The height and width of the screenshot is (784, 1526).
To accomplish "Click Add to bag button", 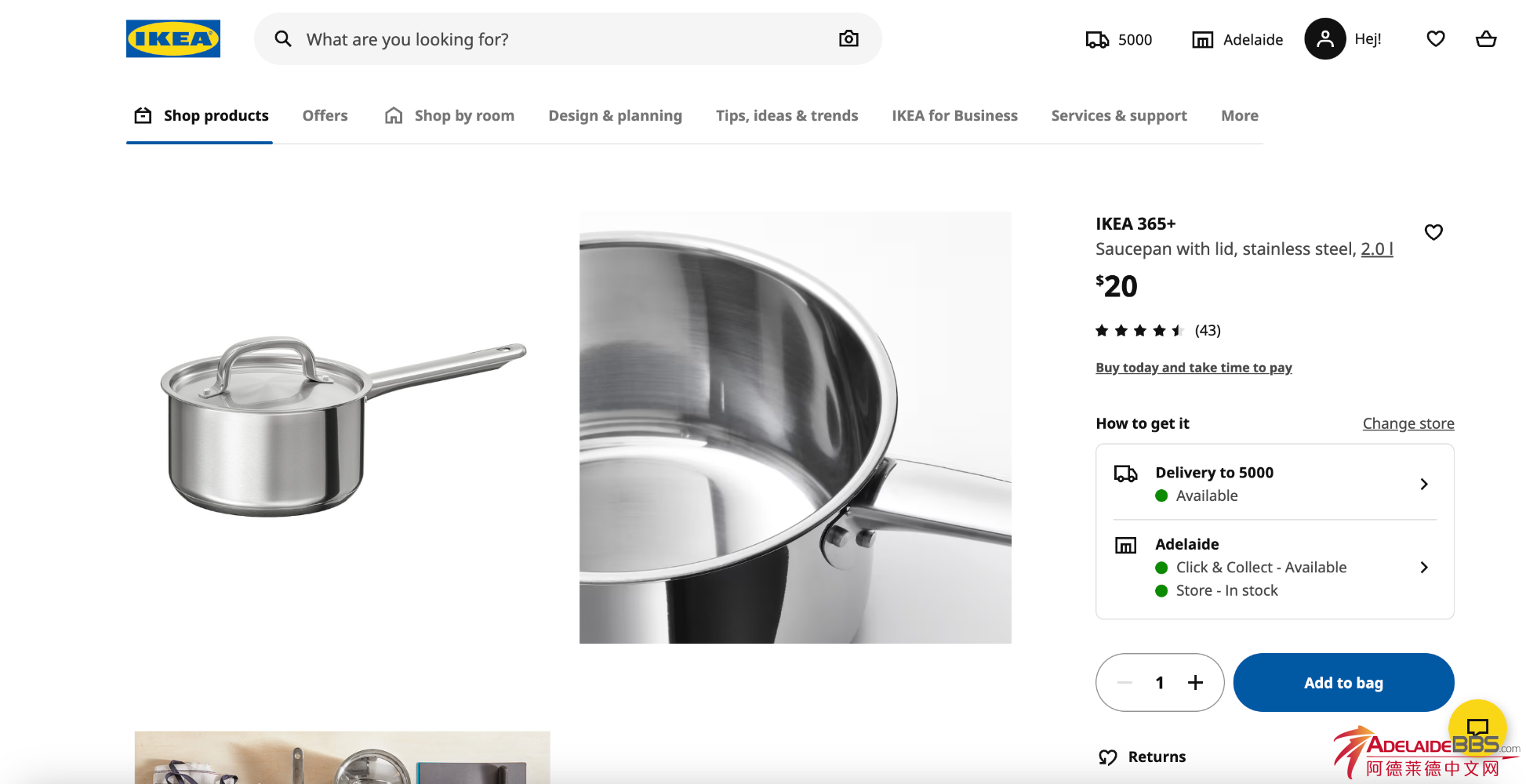I will 1343,683.
